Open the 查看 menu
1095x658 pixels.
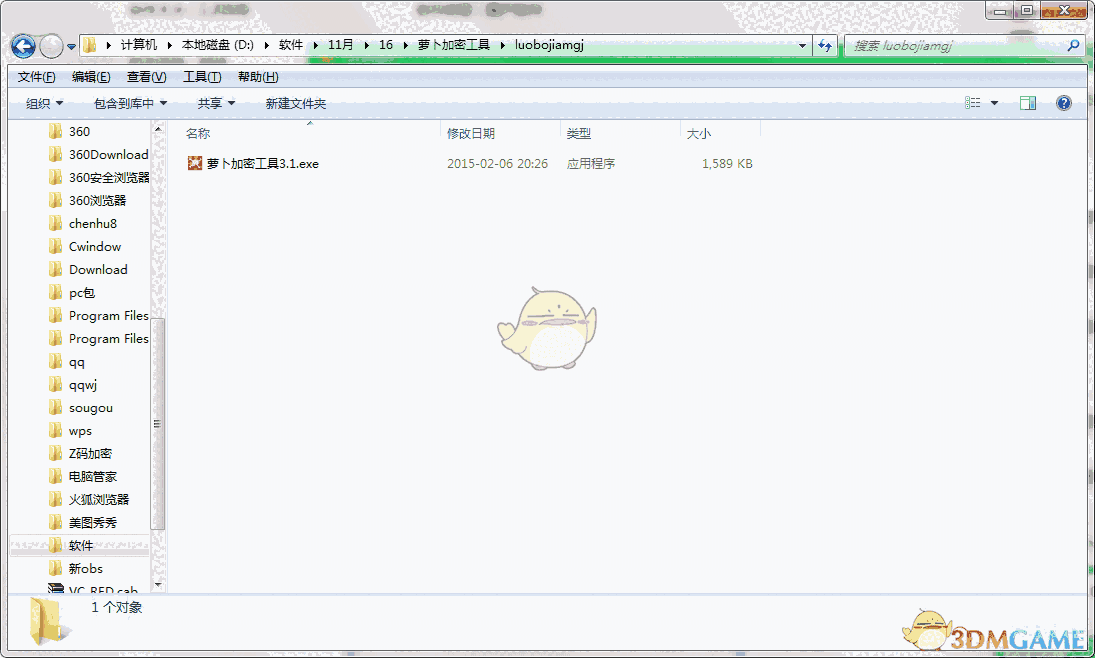144,76
